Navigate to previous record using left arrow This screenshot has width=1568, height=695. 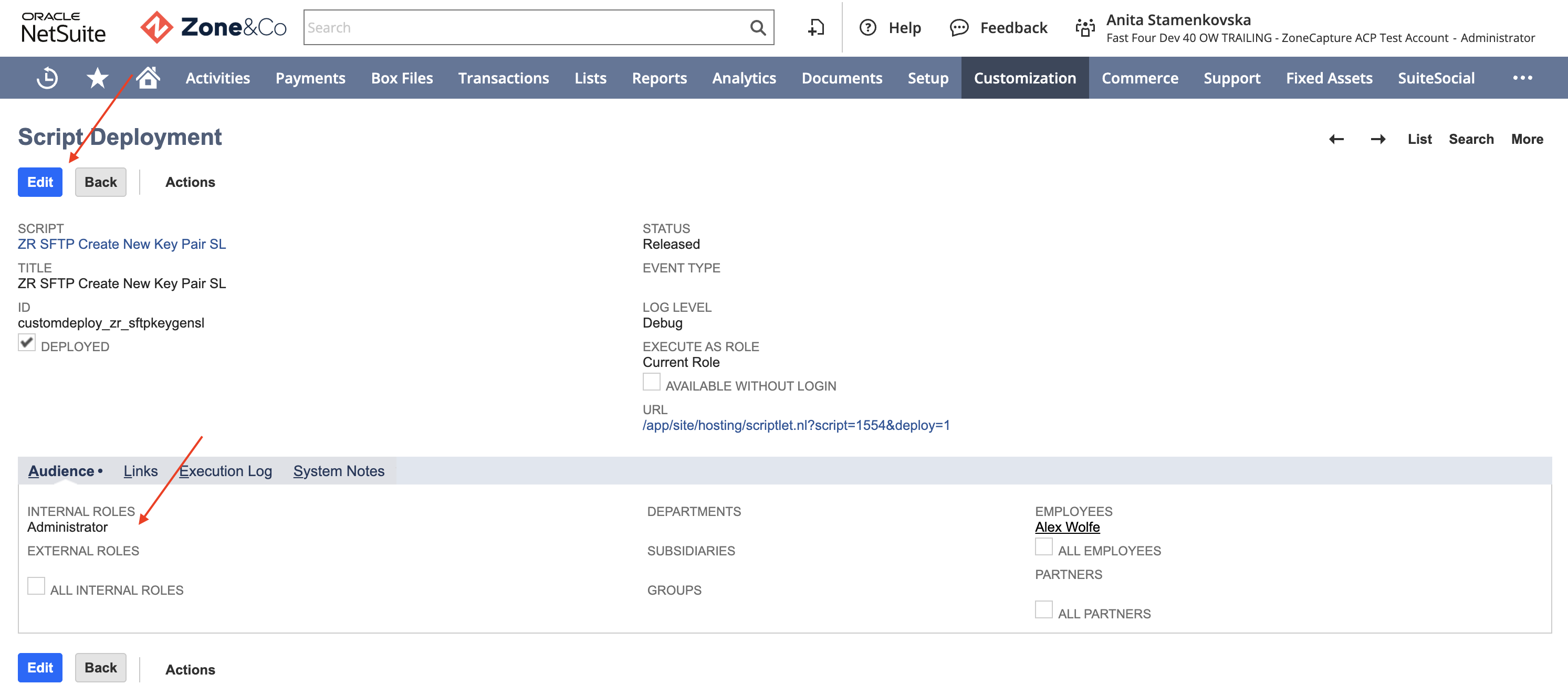(x=1337, y=139)
